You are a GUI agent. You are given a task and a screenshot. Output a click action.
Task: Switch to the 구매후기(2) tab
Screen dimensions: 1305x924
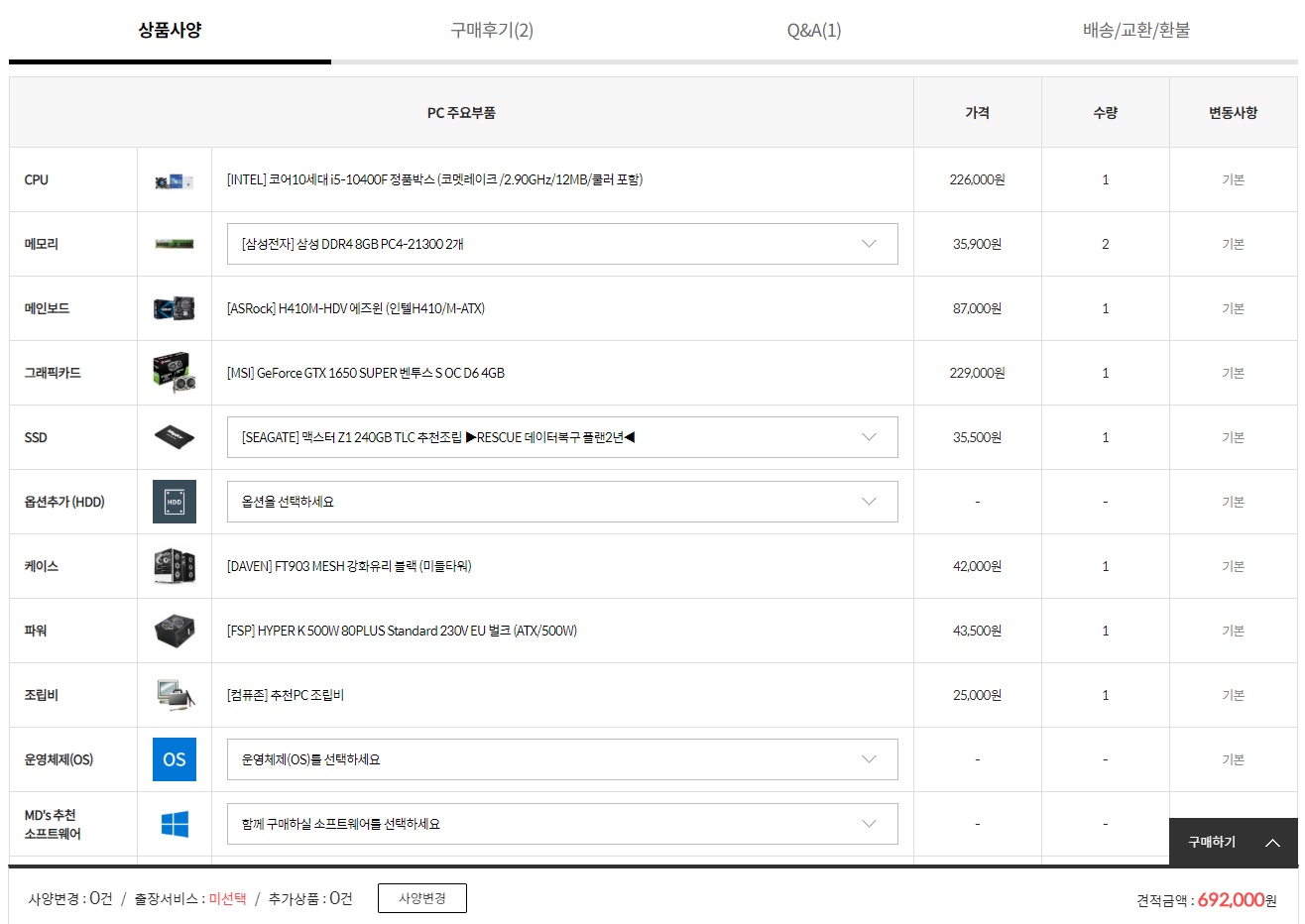click(x=492, y=30)
